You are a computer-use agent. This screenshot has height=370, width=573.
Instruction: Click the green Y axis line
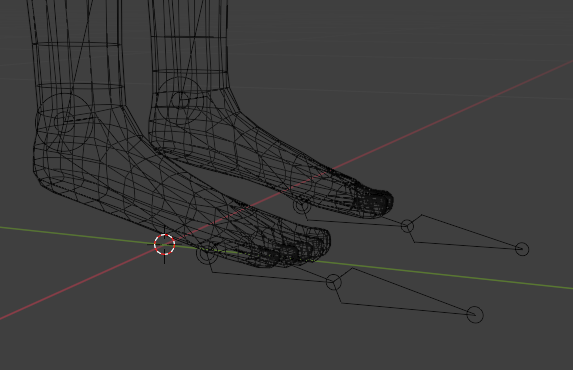439,272
